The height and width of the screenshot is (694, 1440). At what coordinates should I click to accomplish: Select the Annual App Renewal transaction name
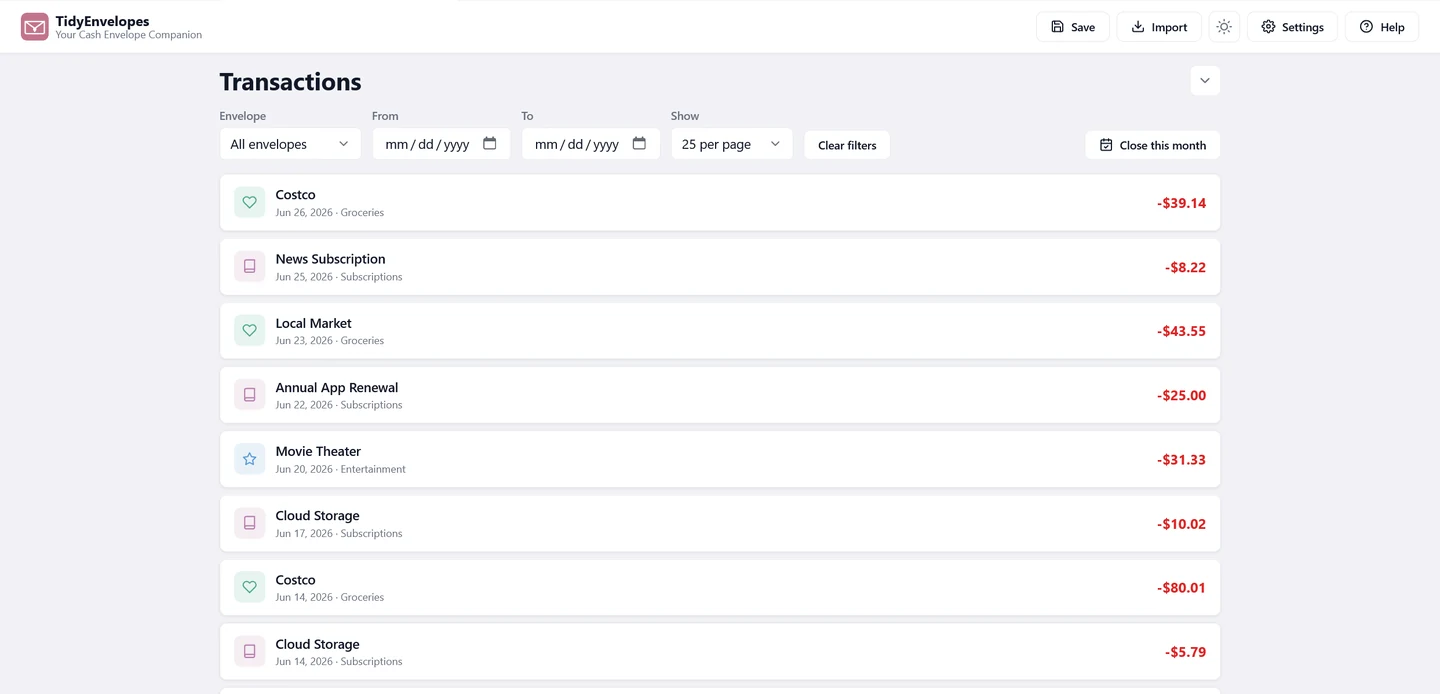(337, 387)
